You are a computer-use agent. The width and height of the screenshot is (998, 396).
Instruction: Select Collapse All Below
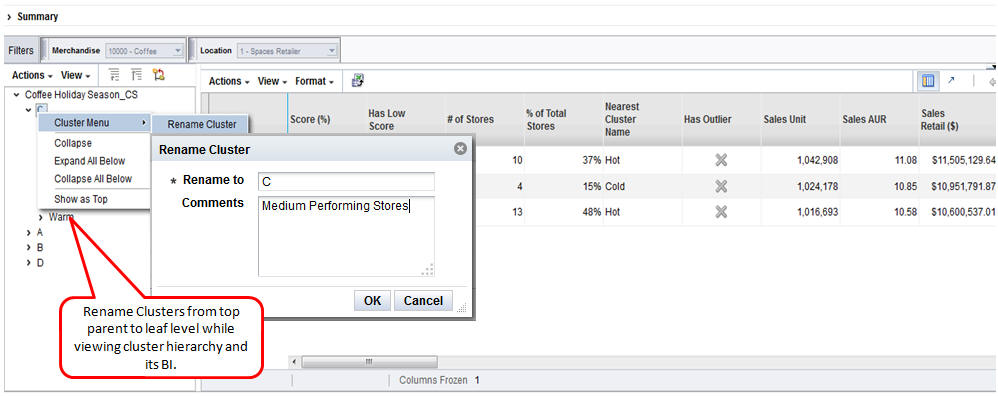[93, 179]
